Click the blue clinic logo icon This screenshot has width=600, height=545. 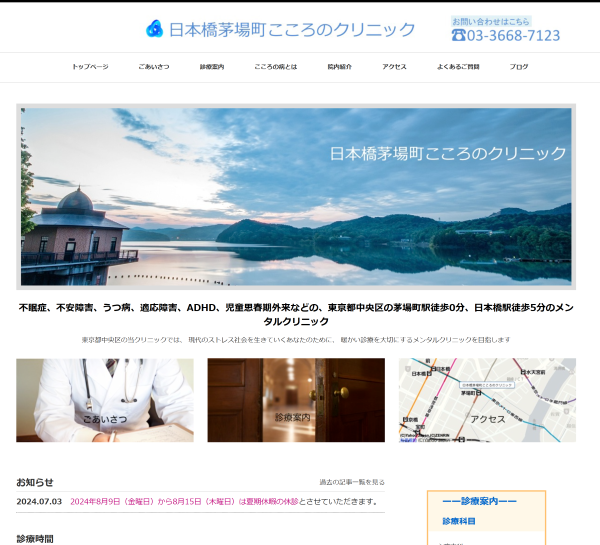(x=155, y=29)
